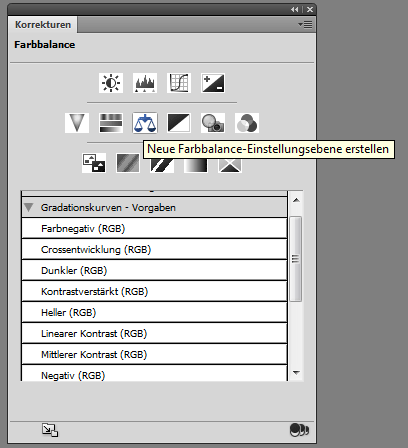Choose the Linearer Kontrast (RGB) preset
This screenshot has height=448, width=408.
click(x=154, y=333)
